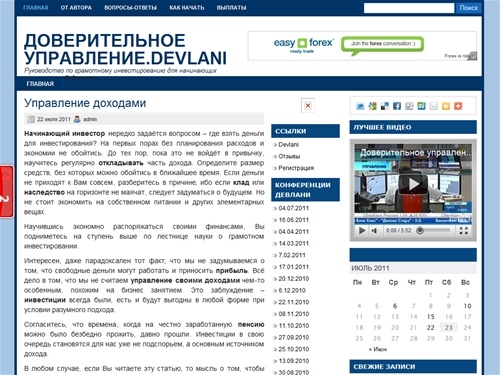500x375 pixels.
Task: Select day 22 in the July 2011 calendar
Action: pyautogui.click(x=430, y=327)
